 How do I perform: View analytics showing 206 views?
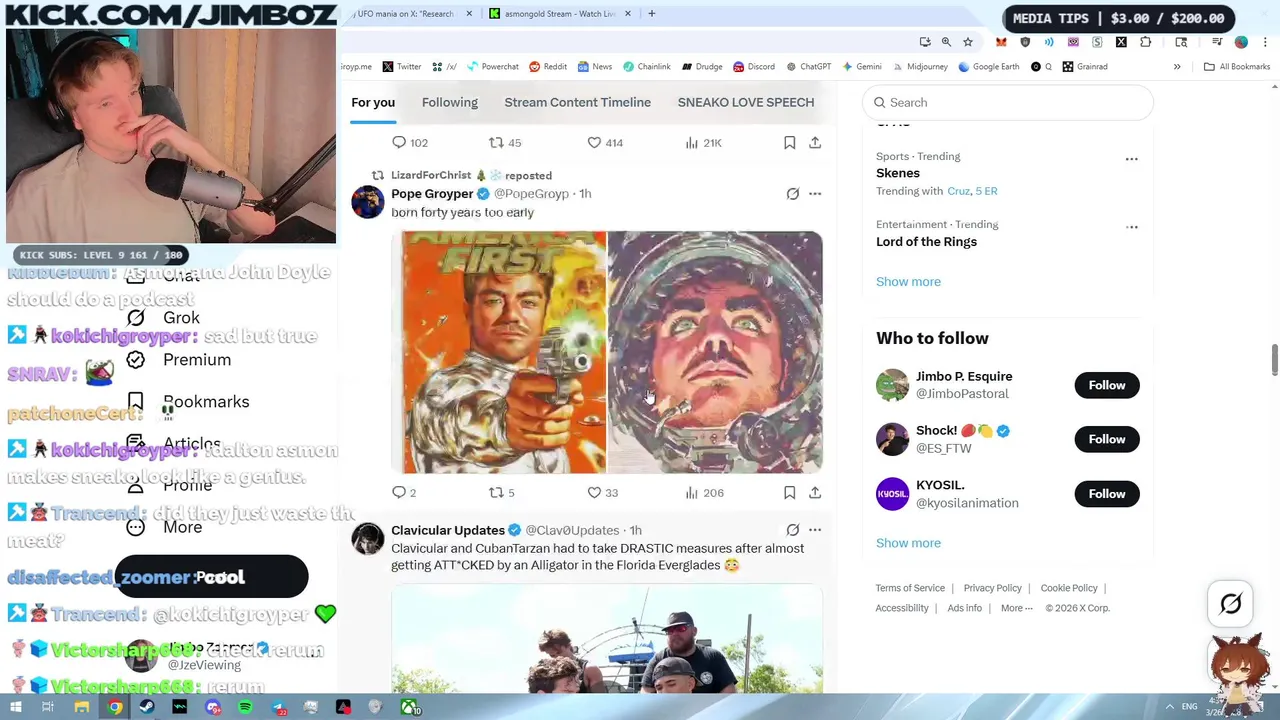click(x=703, y=492)
